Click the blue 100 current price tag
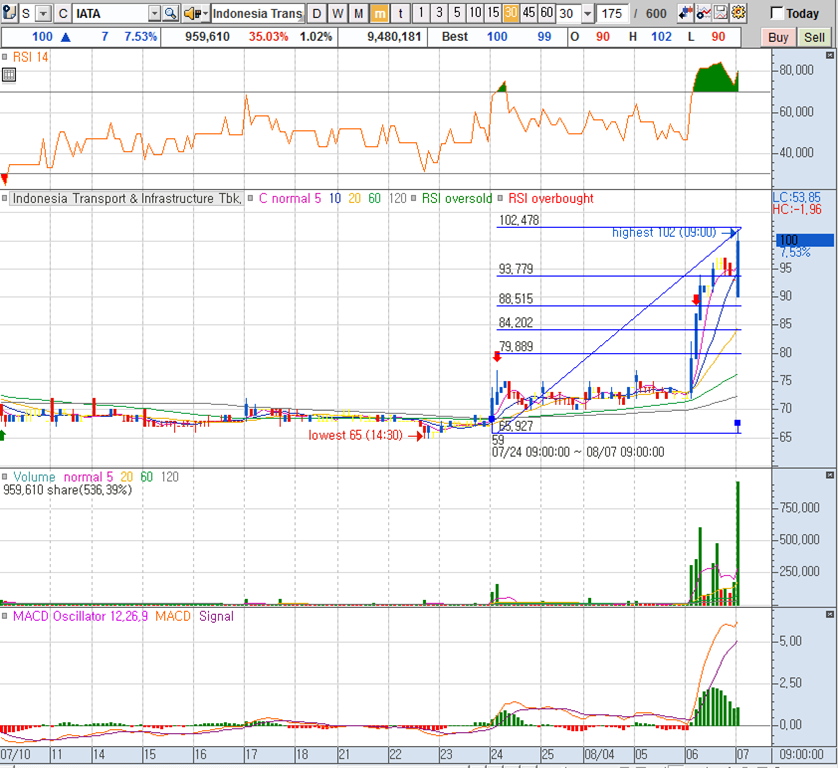Screen dimensions: 838x768 (804, 240)
